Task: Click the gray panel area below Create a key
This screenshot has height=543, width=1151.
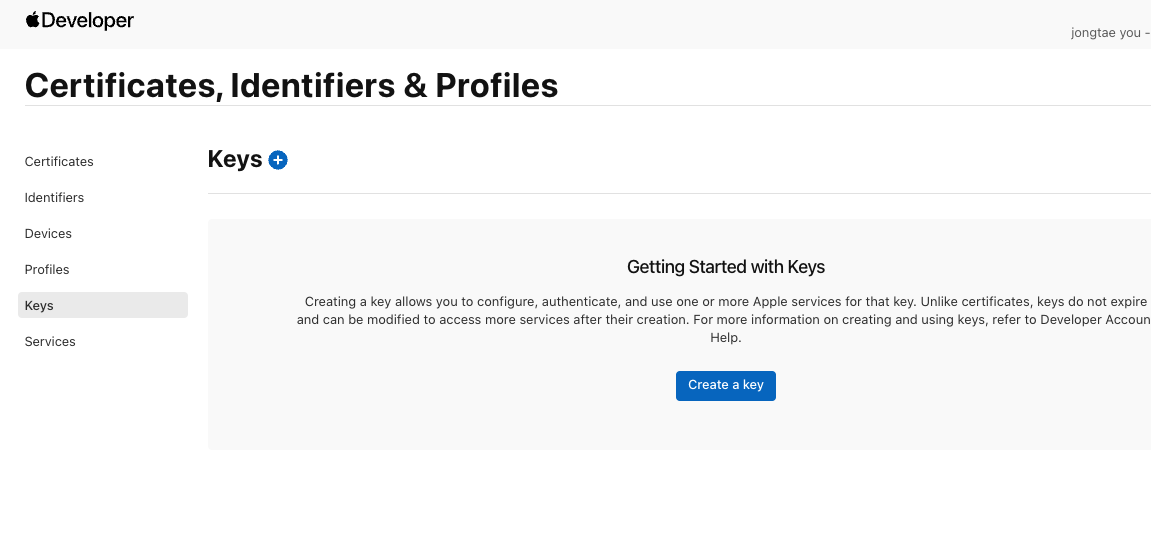Action: pyautogui.click(x=726, y=426)
